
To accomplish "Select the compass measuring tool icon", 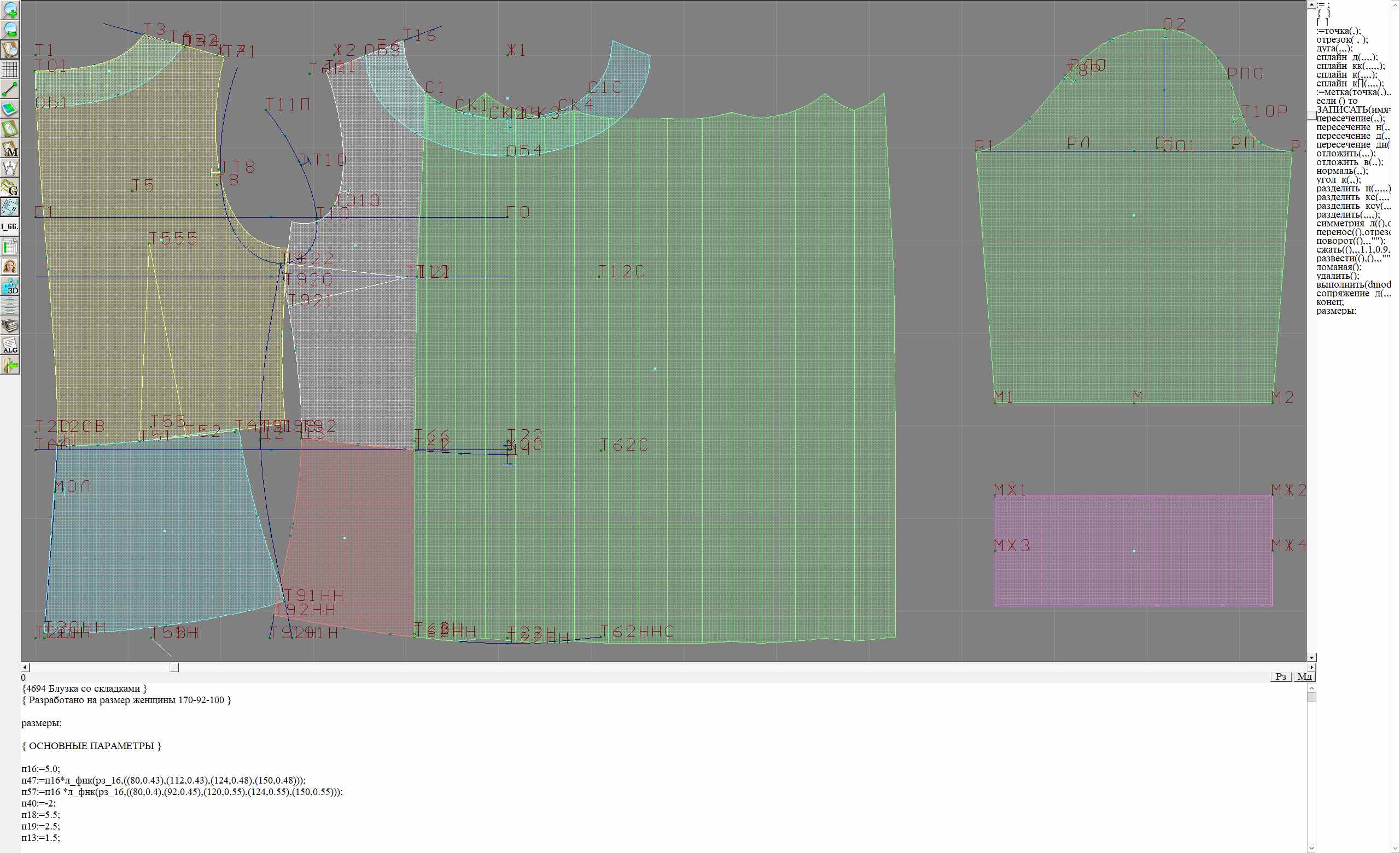I will click(x=10, y=168).
